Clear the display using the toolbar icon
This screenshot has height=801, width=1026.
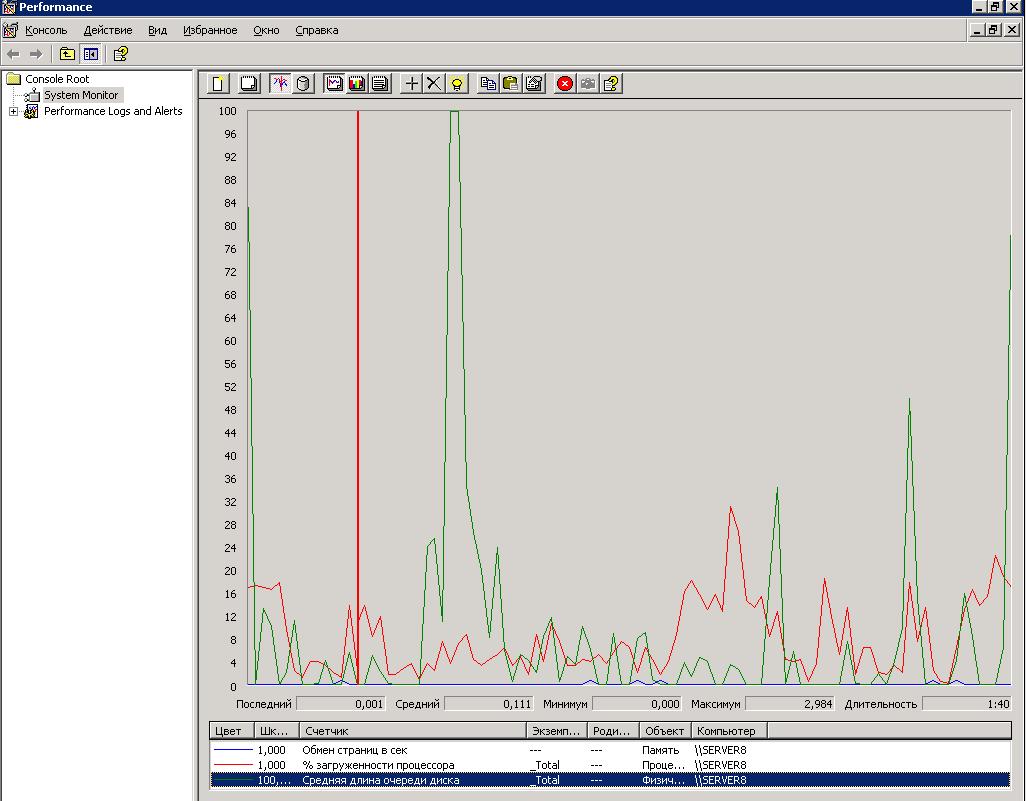[x=249, y=84]
